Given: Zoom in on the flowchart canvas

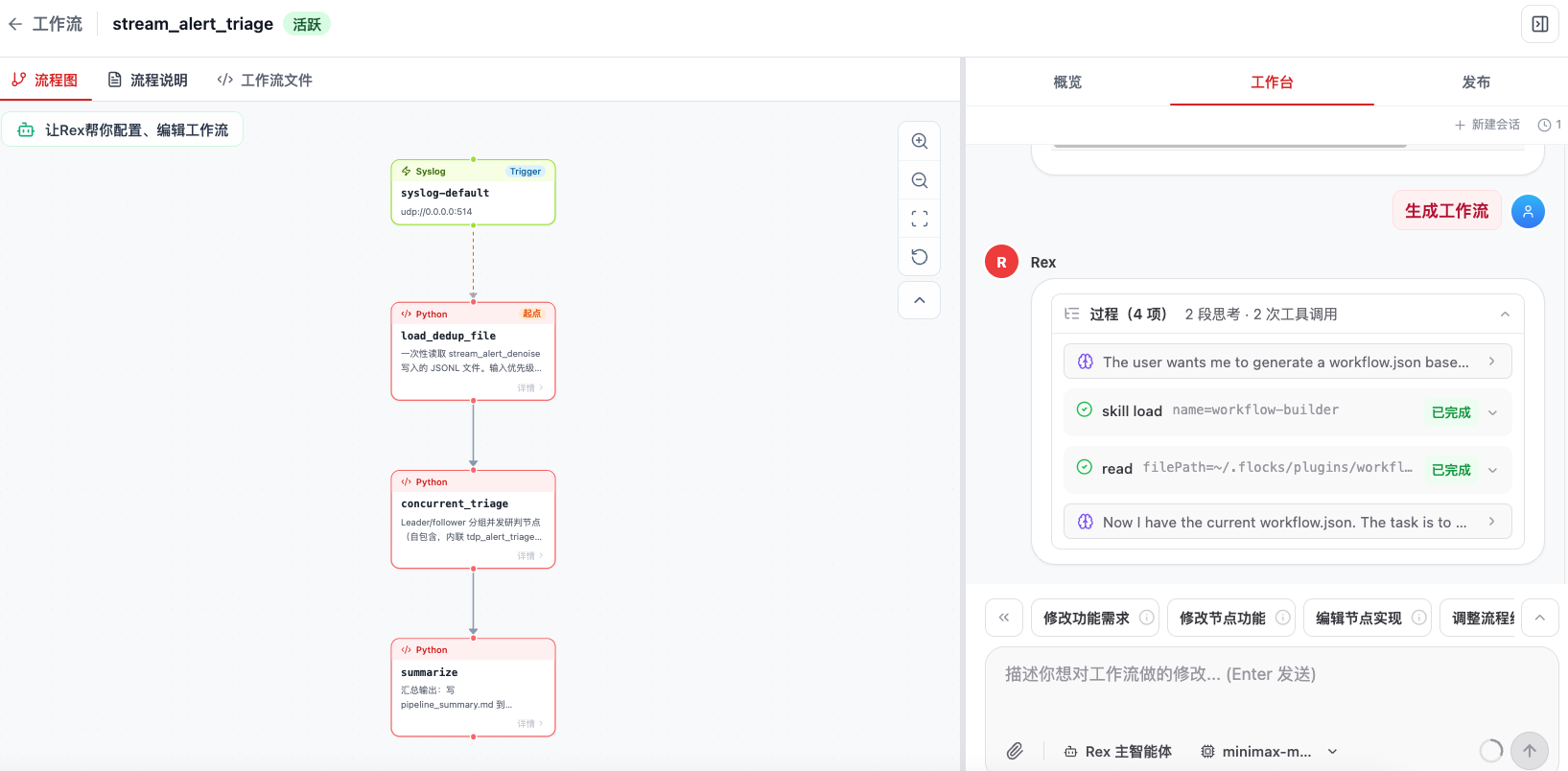Looking at the screenshot, I should [x=919, y=141].
